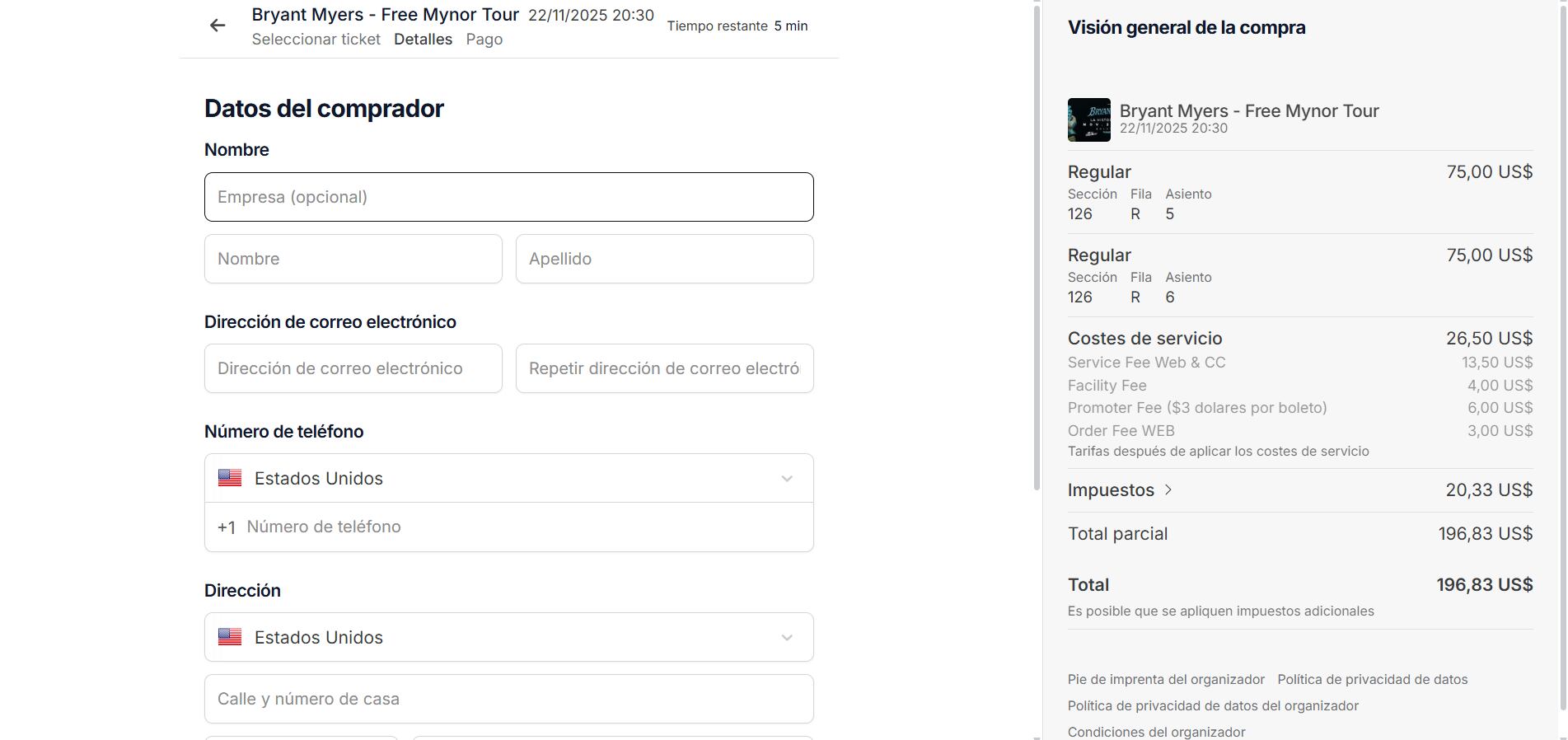Click the US flag in phone country selector
This screenshot has width=1568, height=740.
pos(230,478)
